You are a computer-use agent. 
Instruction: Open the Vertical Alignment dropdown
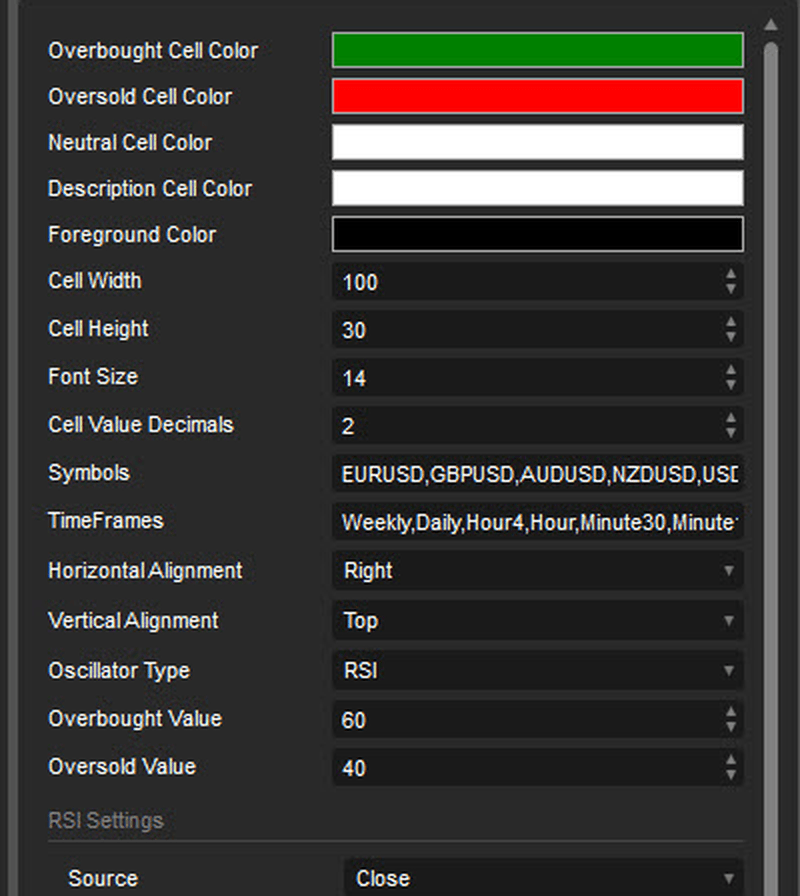537,620
